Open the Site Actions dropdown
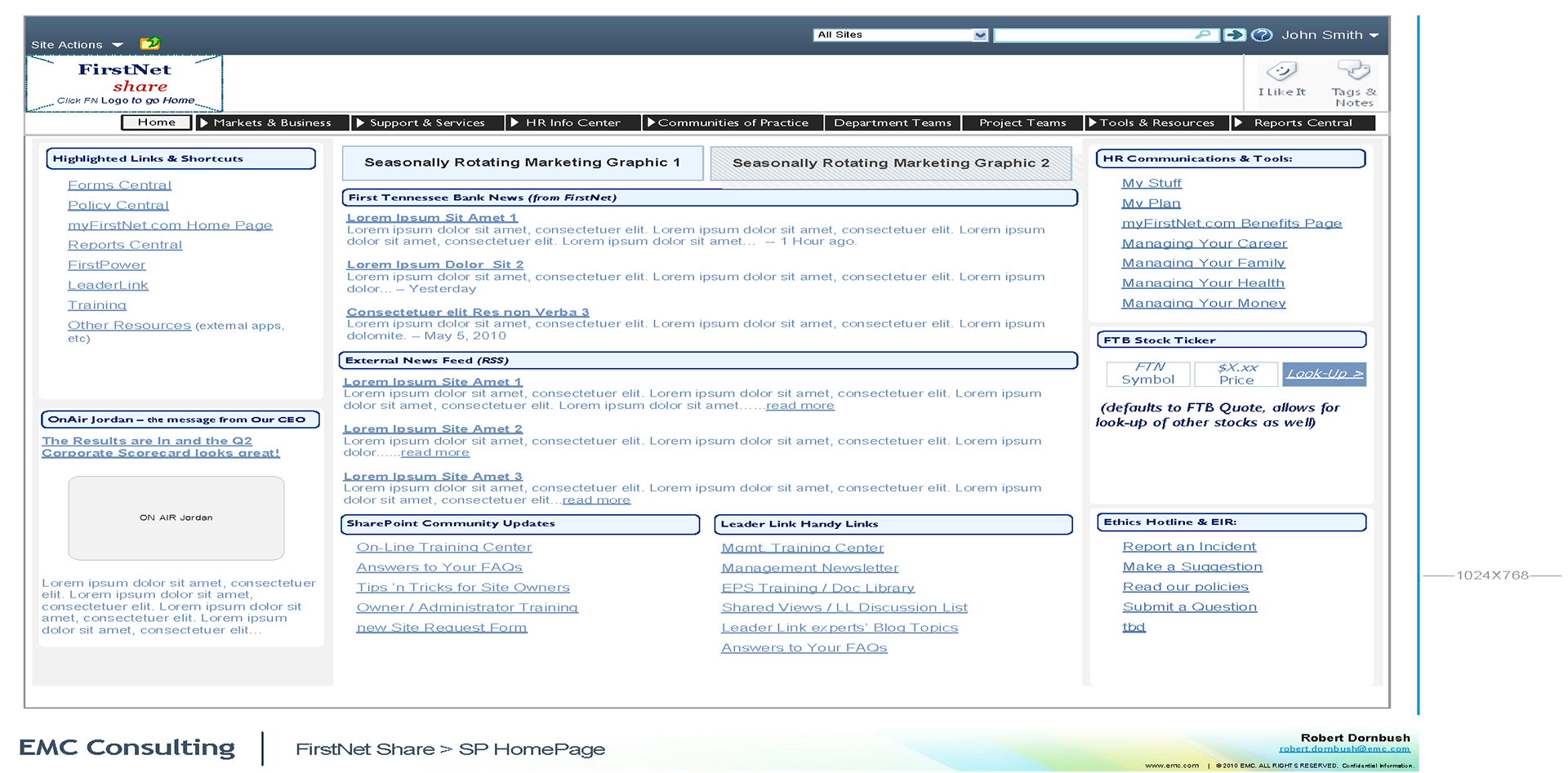1568x773 pixels. [x=77, y=45]
